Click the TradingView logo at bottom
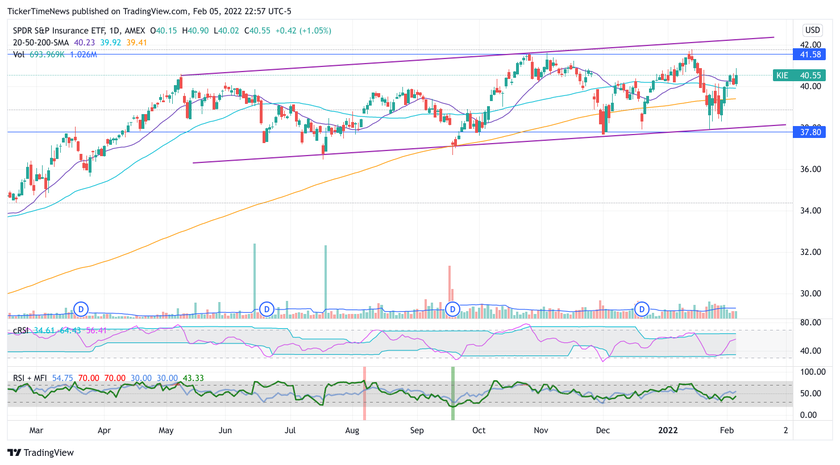Image resolution: width=840 pixels, height=465 pixels. click(x=41, y=453)
